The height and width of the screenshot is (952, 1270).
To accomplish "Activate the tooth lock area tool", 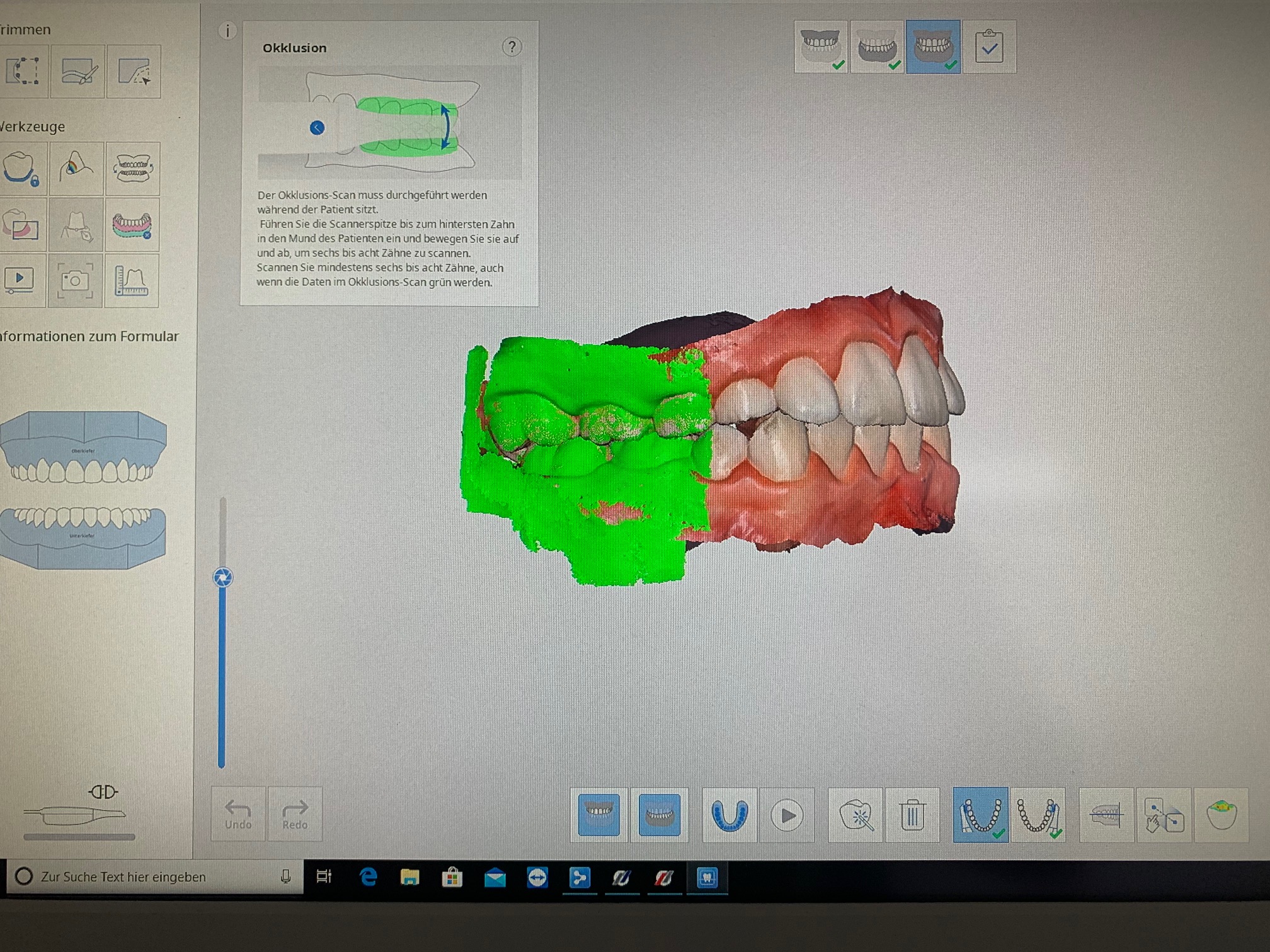I will click(22, 168).
